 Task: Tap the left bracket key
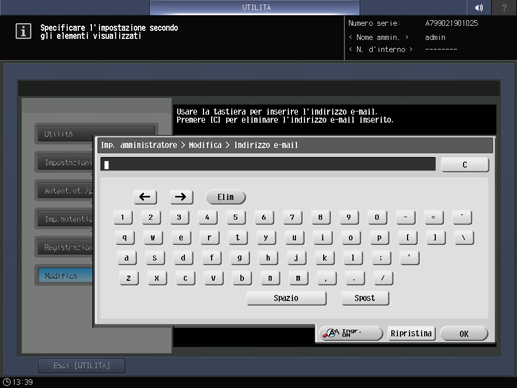coord(407,238)
